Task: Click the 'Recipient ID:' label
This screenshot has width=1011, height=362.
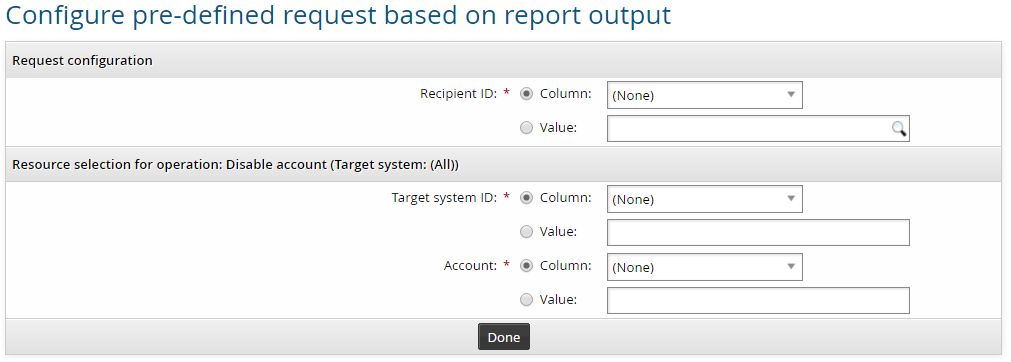Action: (458, 94)
